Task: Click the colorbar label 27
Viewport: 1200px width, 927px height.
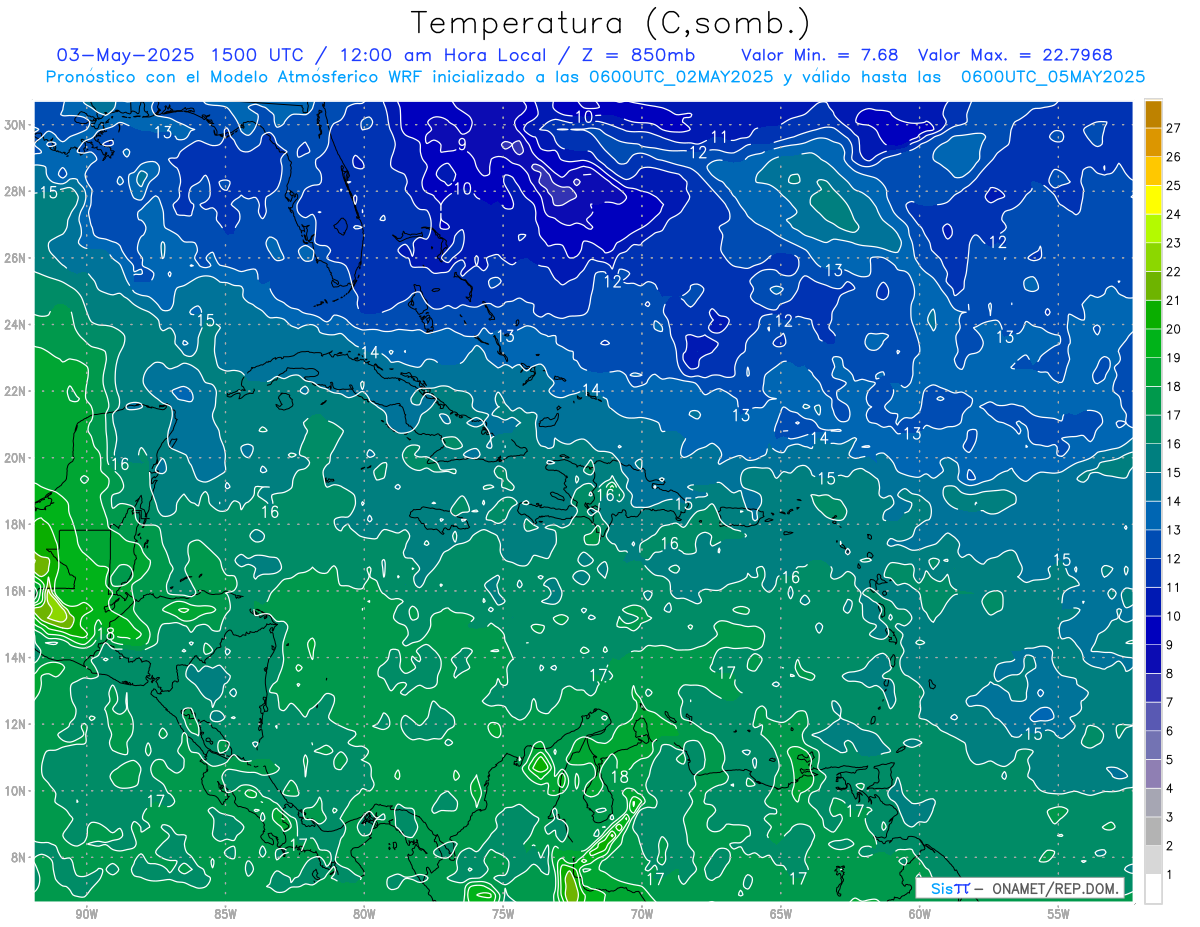Action: click(1174, 128)
